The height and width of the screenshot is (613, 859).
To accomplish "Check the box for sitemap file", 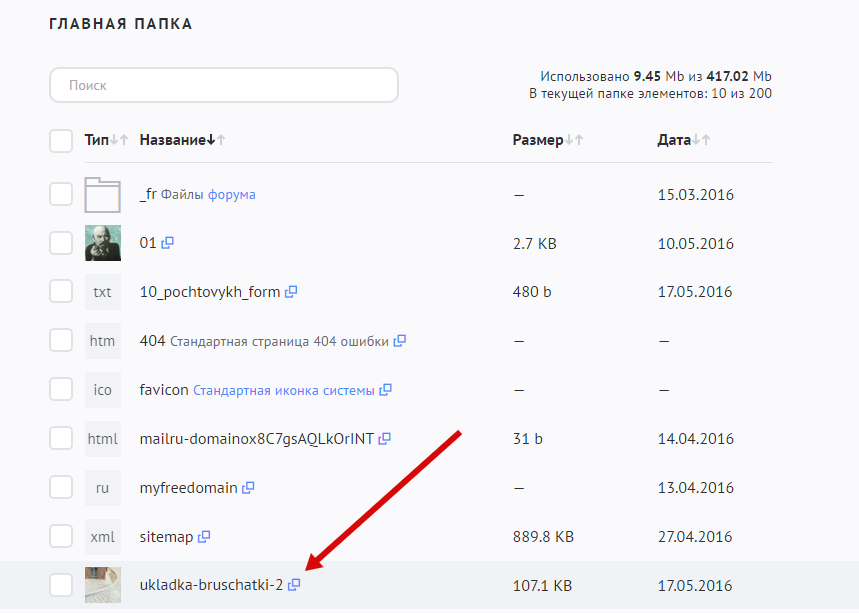I will coord(61,537).
